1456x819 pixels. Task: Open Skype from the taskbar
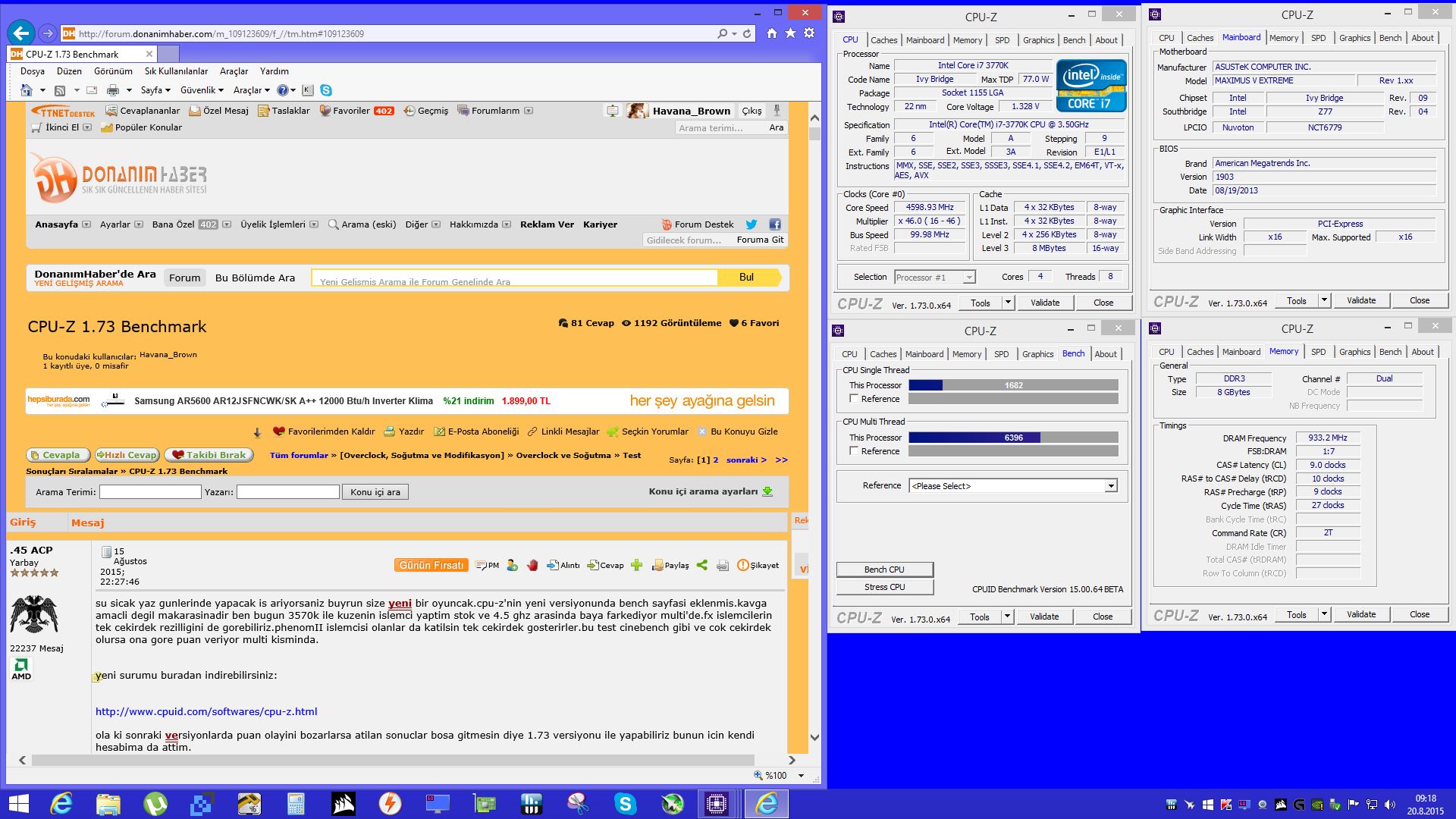click(x=625, y=803)
